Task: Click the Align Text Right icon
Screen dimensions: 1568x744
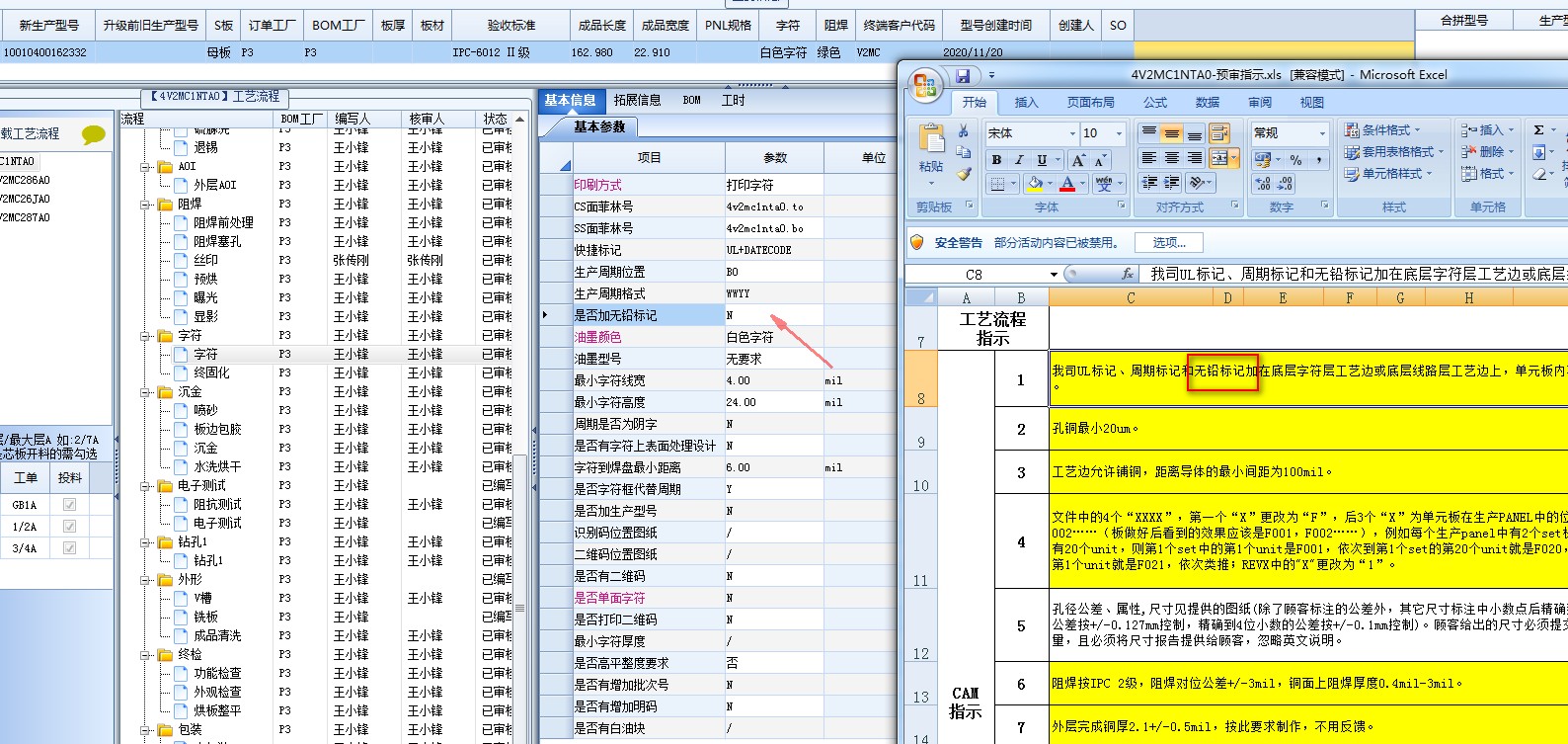Action: tap(1194, 158)
